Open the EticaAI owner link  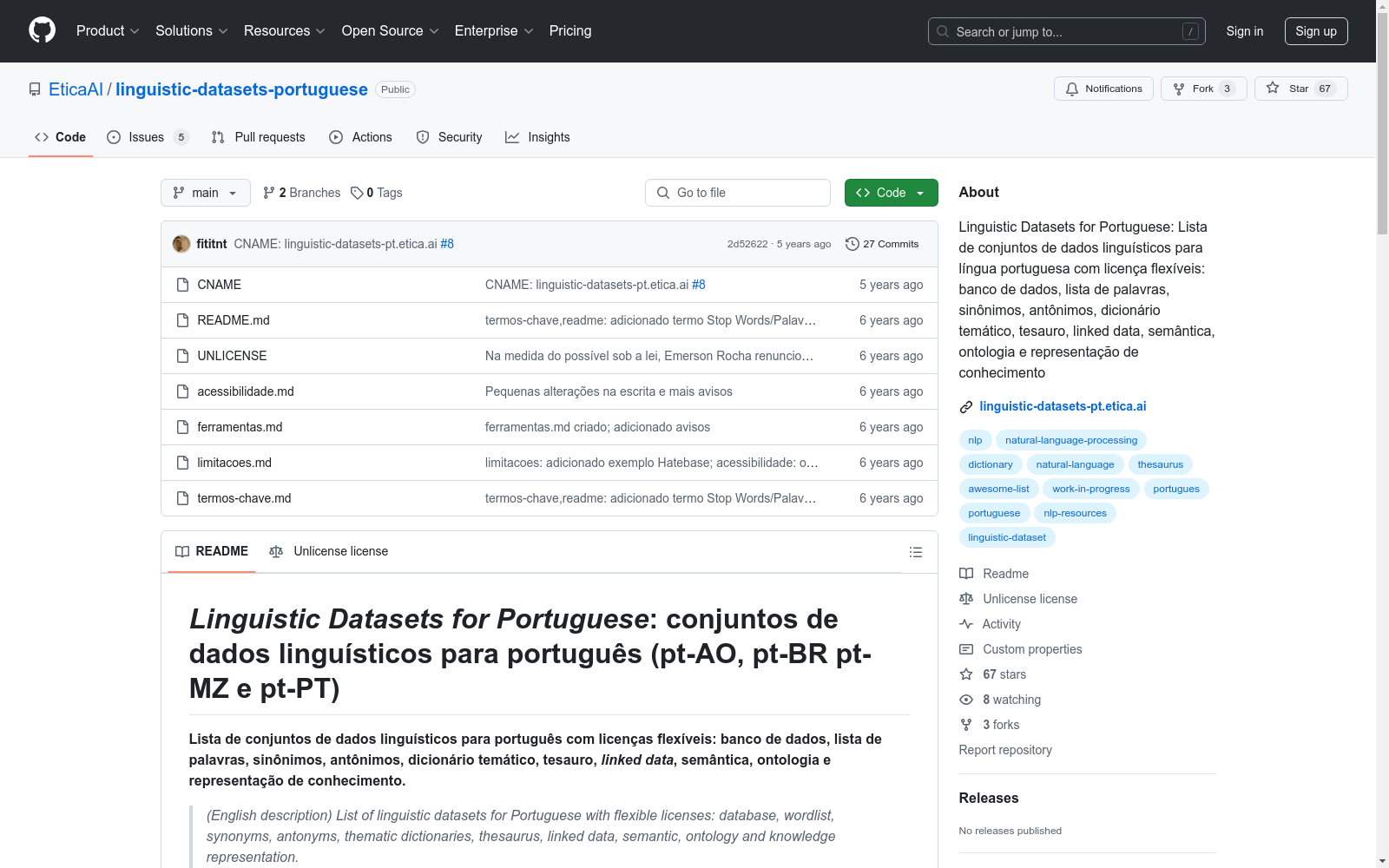click(x=76, y=89)
